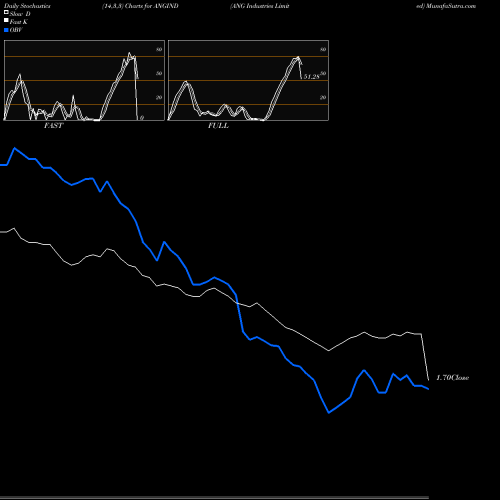Click the Fast K legend swatch

6,21
